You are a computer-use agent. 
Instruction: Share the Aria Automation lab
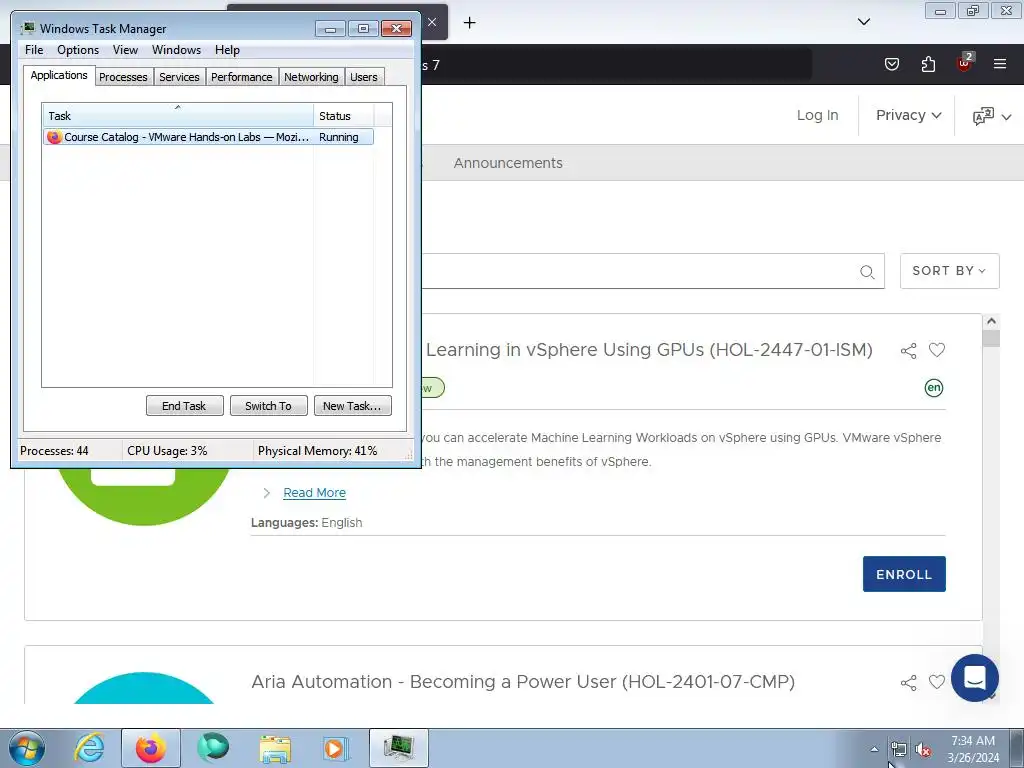coord(908,683)
